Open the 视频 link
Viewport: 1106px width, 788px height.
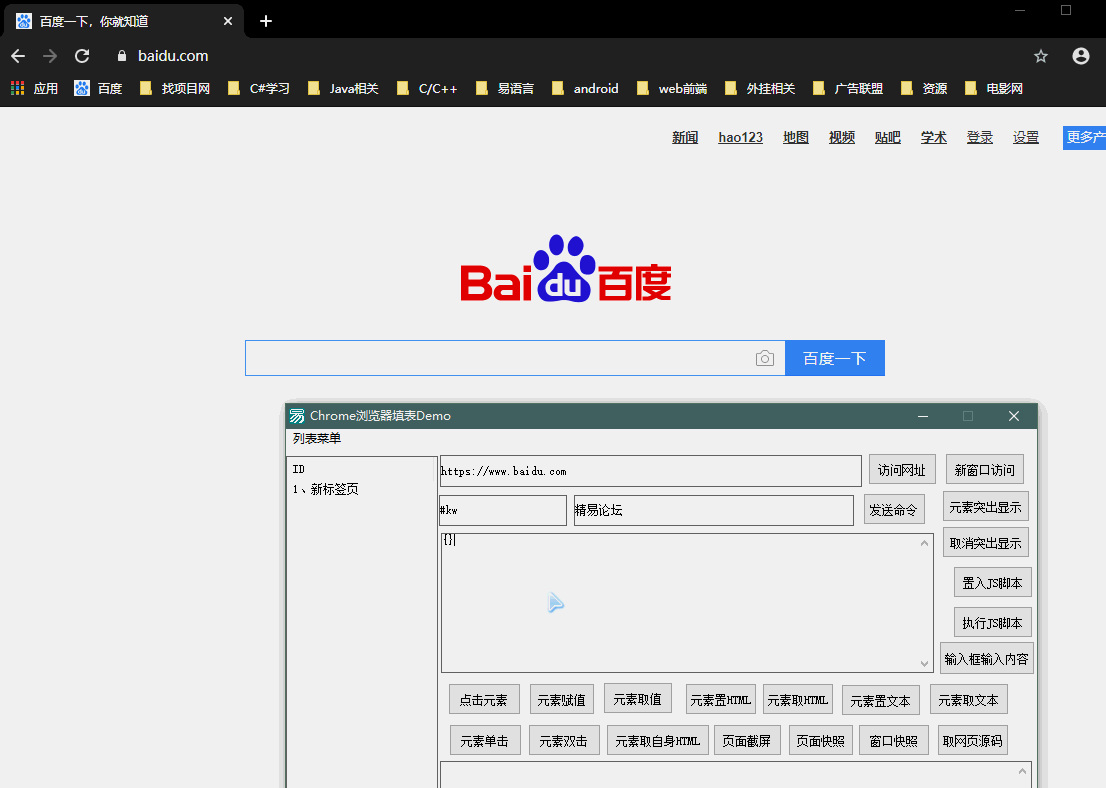pos(841,138)
